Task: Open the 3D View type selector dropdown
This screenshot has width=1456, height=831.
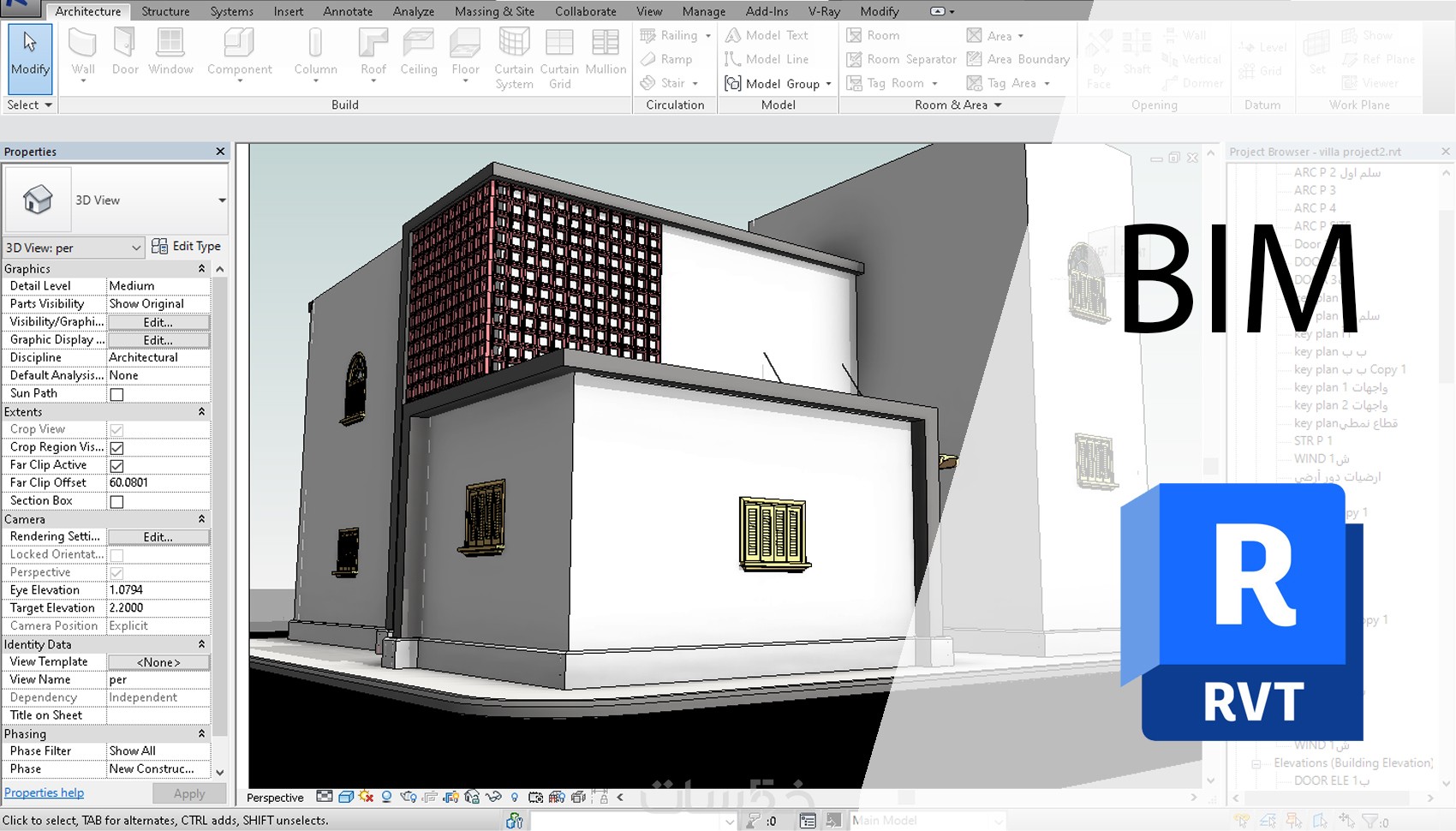Action: pos(222,200)
